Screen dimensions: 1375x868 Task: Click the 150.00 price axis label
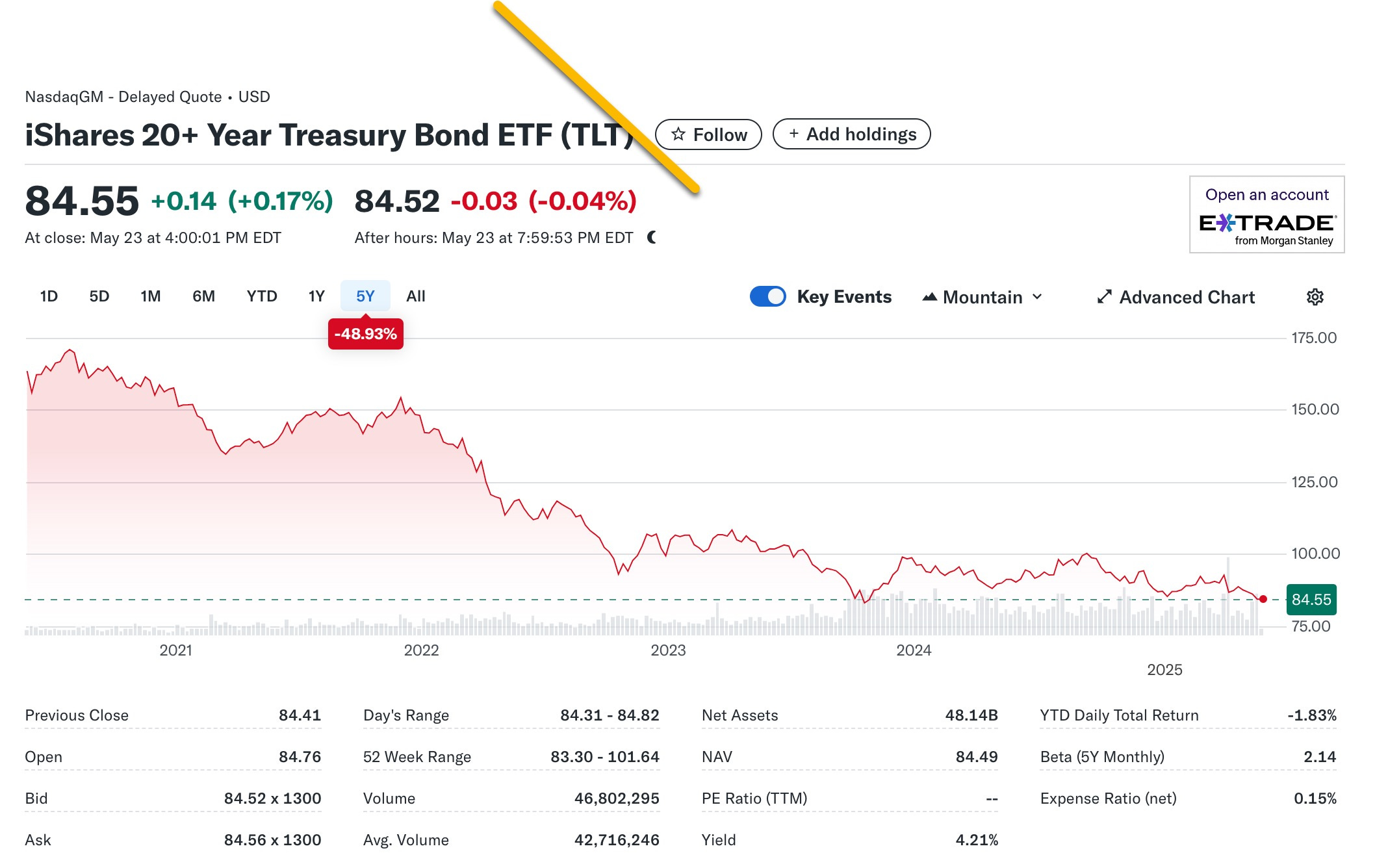pos(1315,409)
